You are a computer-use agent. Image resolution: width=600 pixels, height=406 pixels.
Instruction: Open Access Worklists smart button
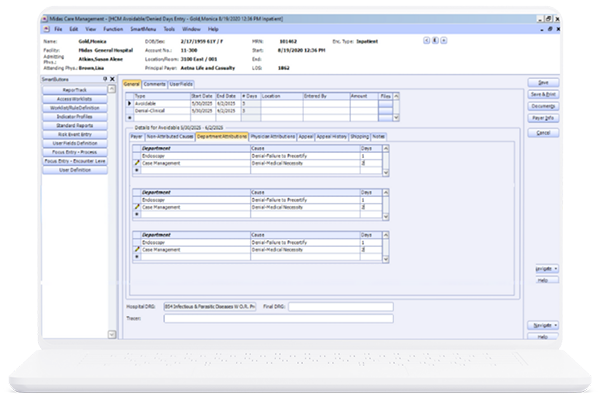click(75, 99)
